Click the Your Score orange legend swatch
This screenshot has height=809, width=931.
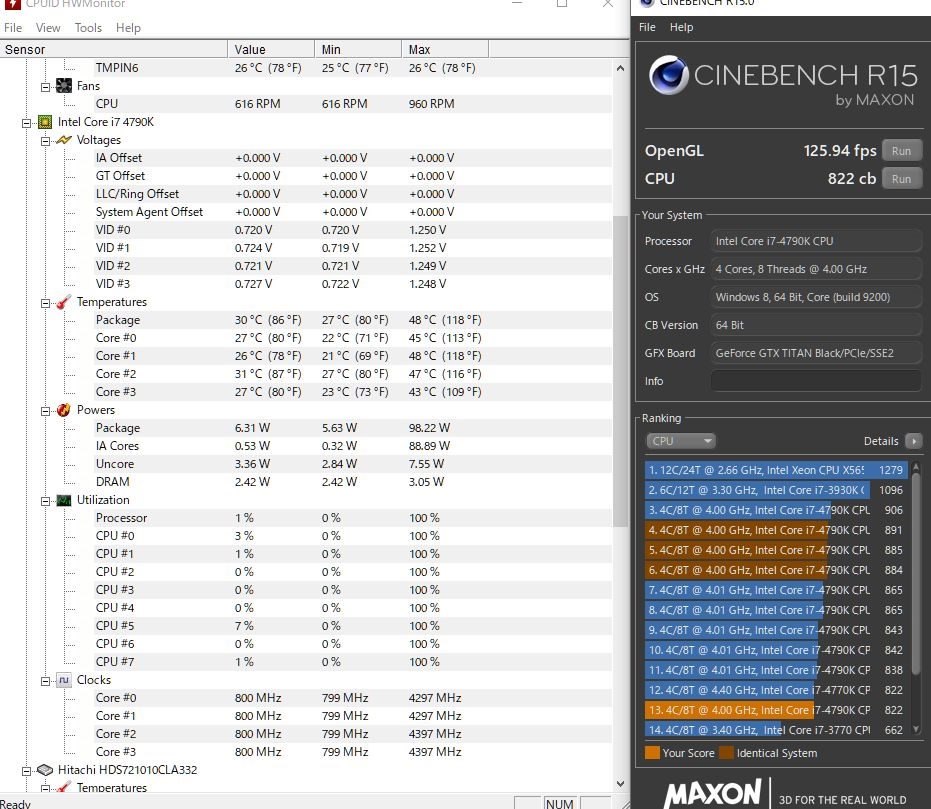point(652,753)
